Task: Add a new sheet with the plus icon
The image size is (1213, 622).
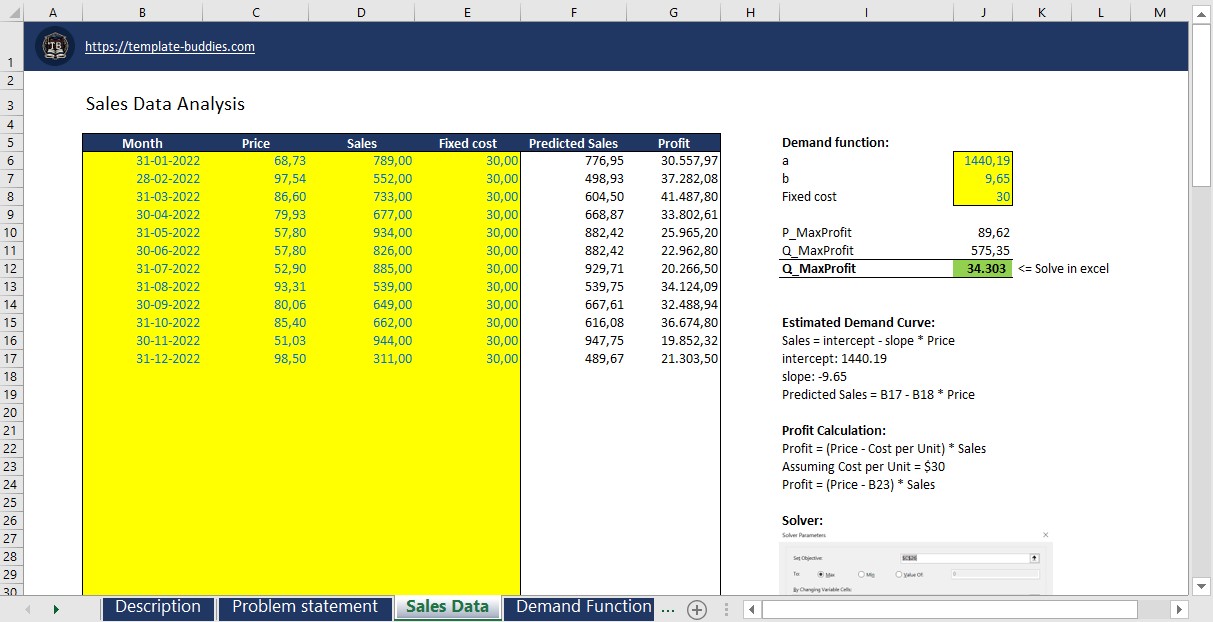Action: (x=696, y=609)
